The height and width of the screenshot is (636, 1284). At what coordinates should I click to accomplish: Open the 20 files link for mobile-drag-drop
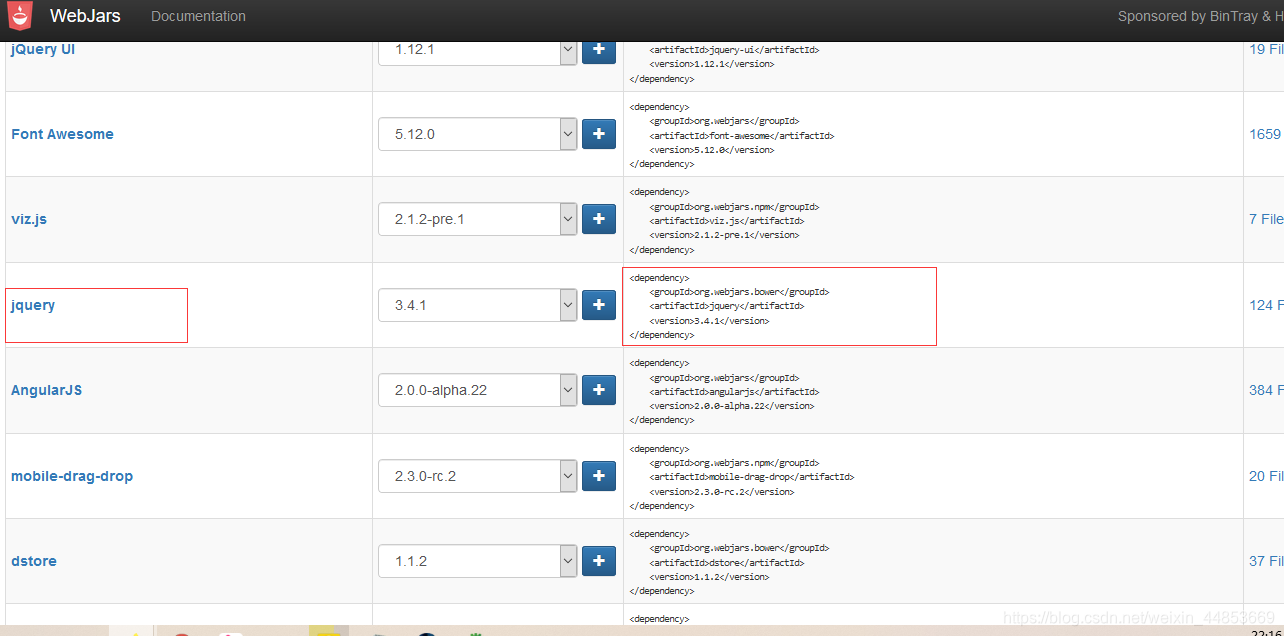point(1266,476)
